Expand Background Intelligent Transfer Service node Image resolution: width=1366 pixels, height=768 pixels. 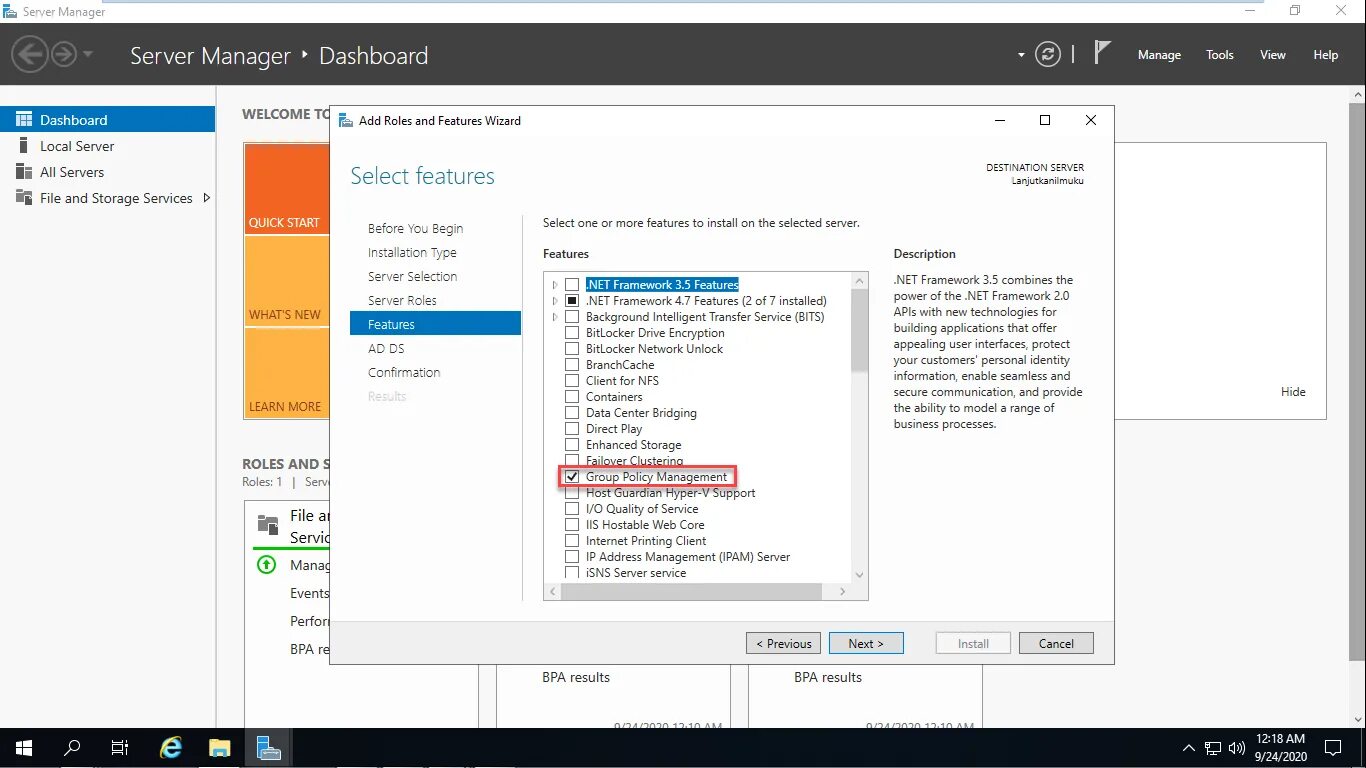coord(555,317)
